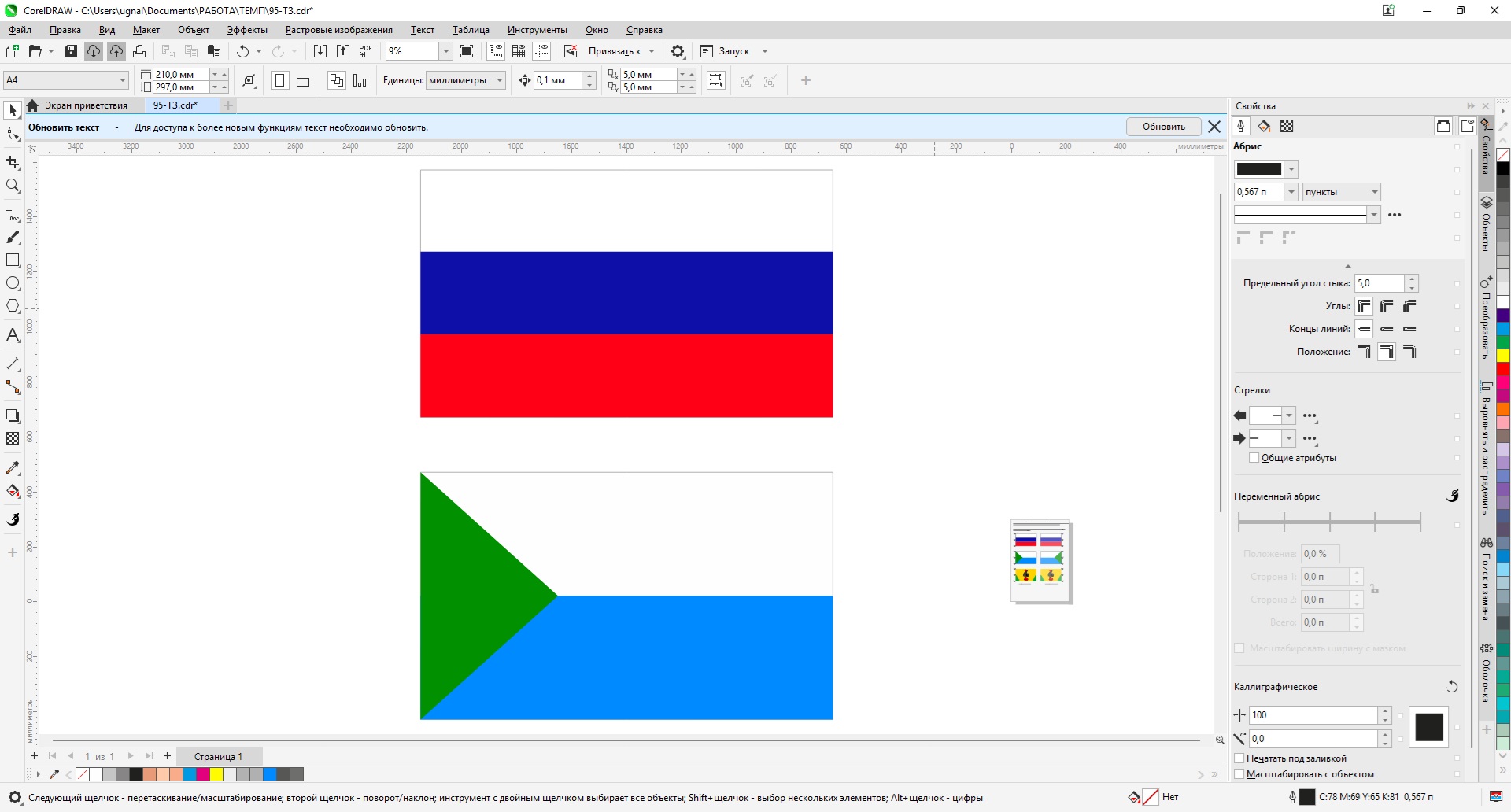Open the Options gear in toolbar
1511x812 pixels.
pos(678,51)
